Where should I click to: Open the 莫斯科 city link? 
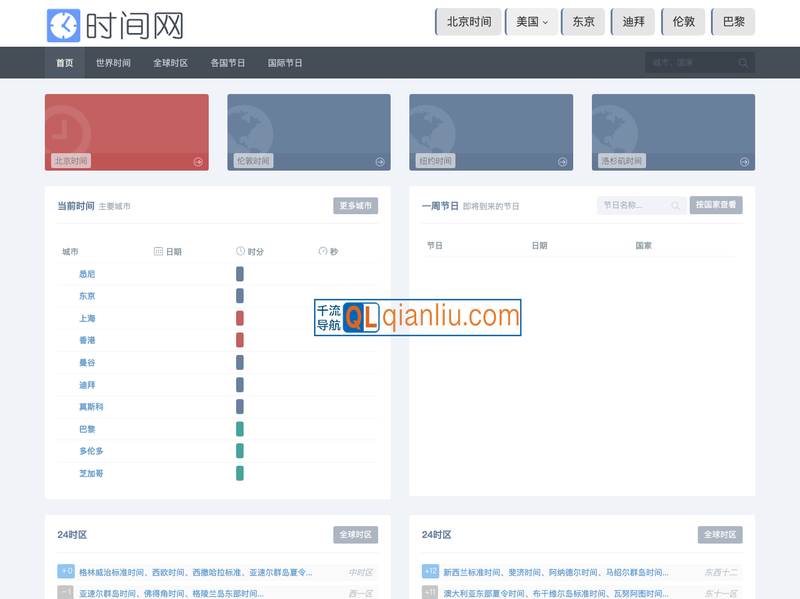coord(91,407)
